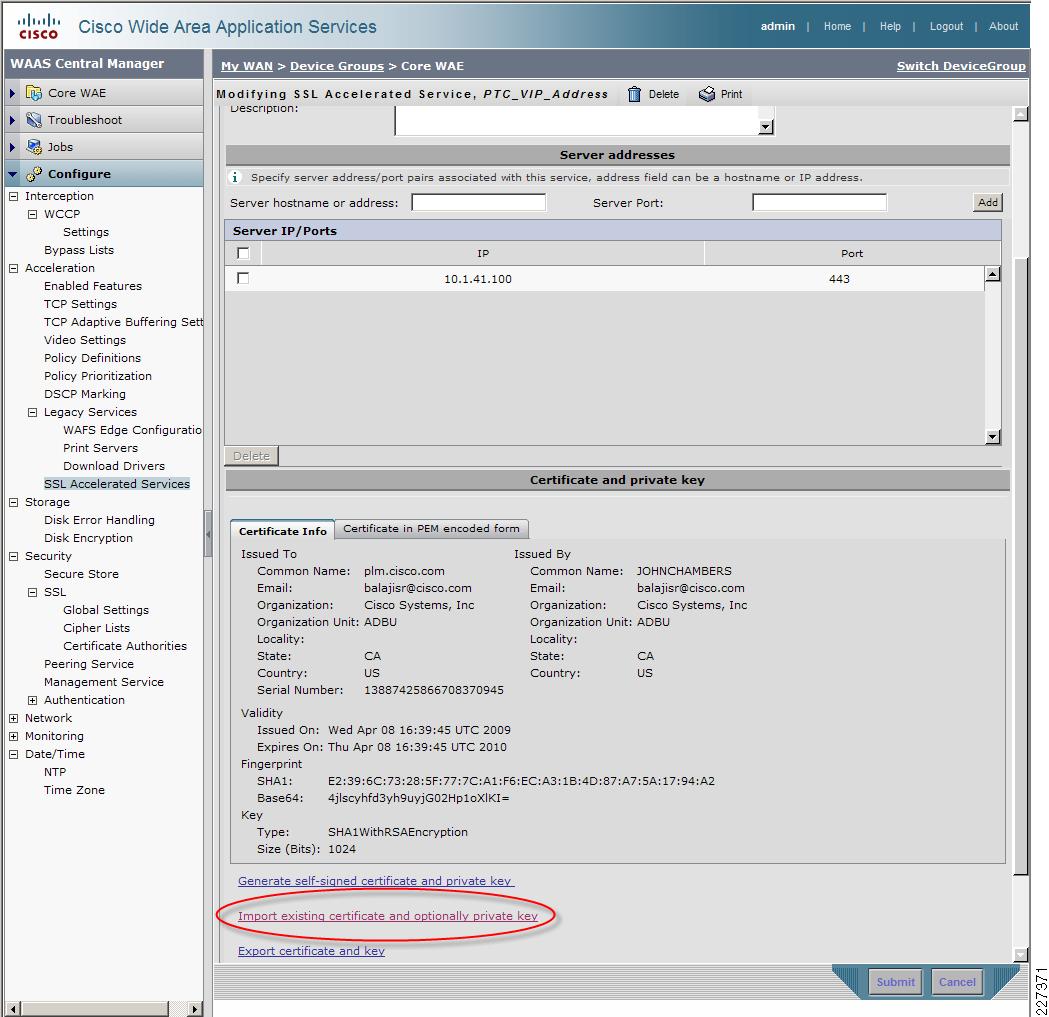The image size is (1049, 1017).
Task: Click the sidebar scroll right arrow
Action: pos(195,1008)
